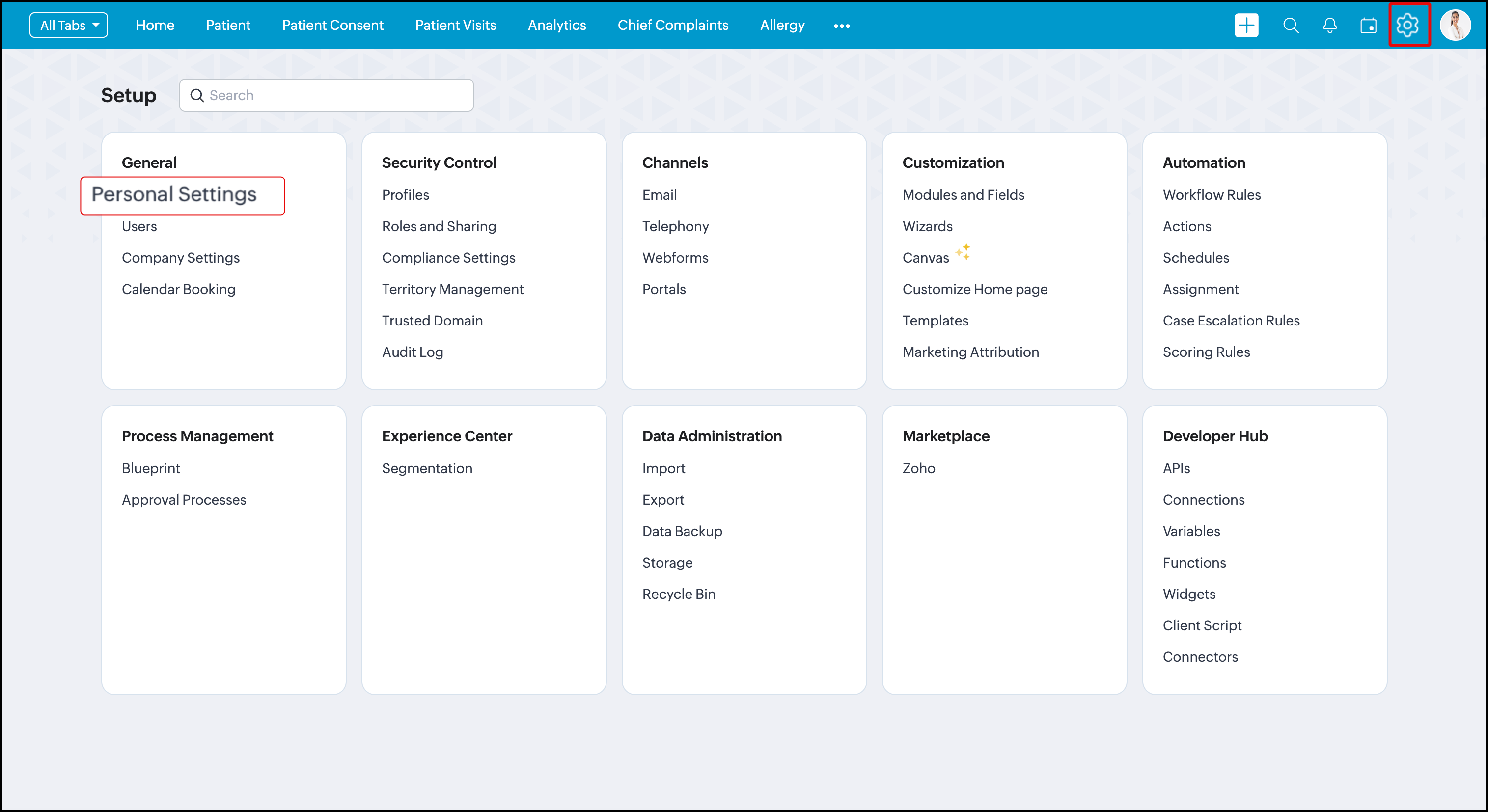
Task: Go to the Analytics tab
Action: click(556, 26)
